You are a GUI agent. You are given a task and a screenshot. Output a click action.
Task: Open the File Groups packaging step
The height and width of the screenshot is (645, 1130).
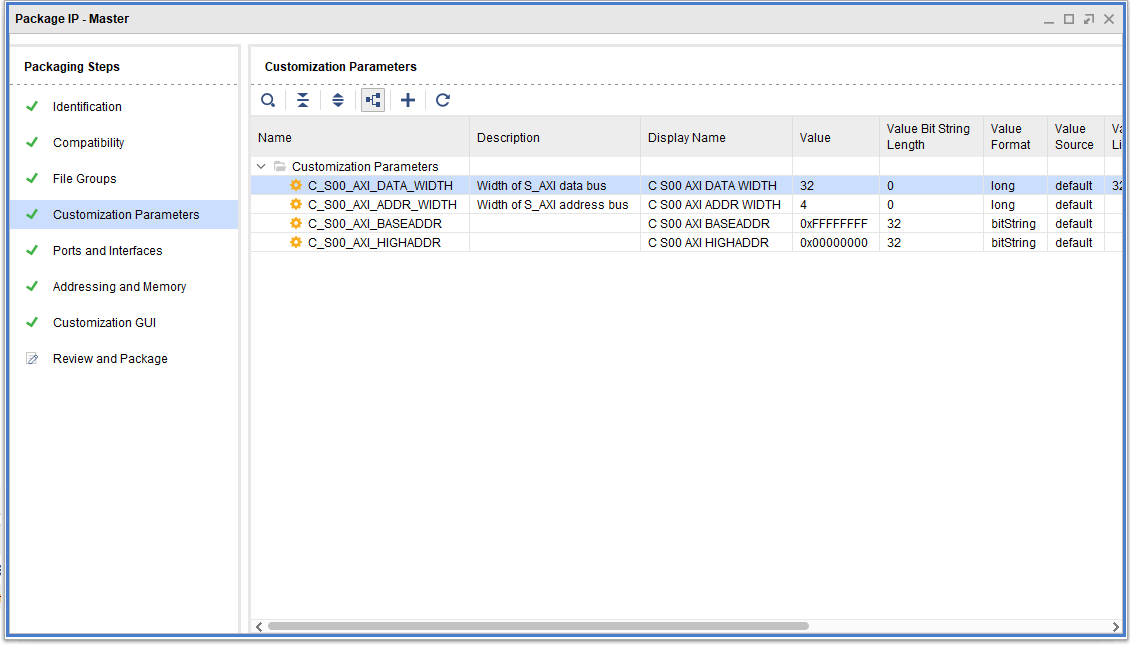tap(84, 179)
